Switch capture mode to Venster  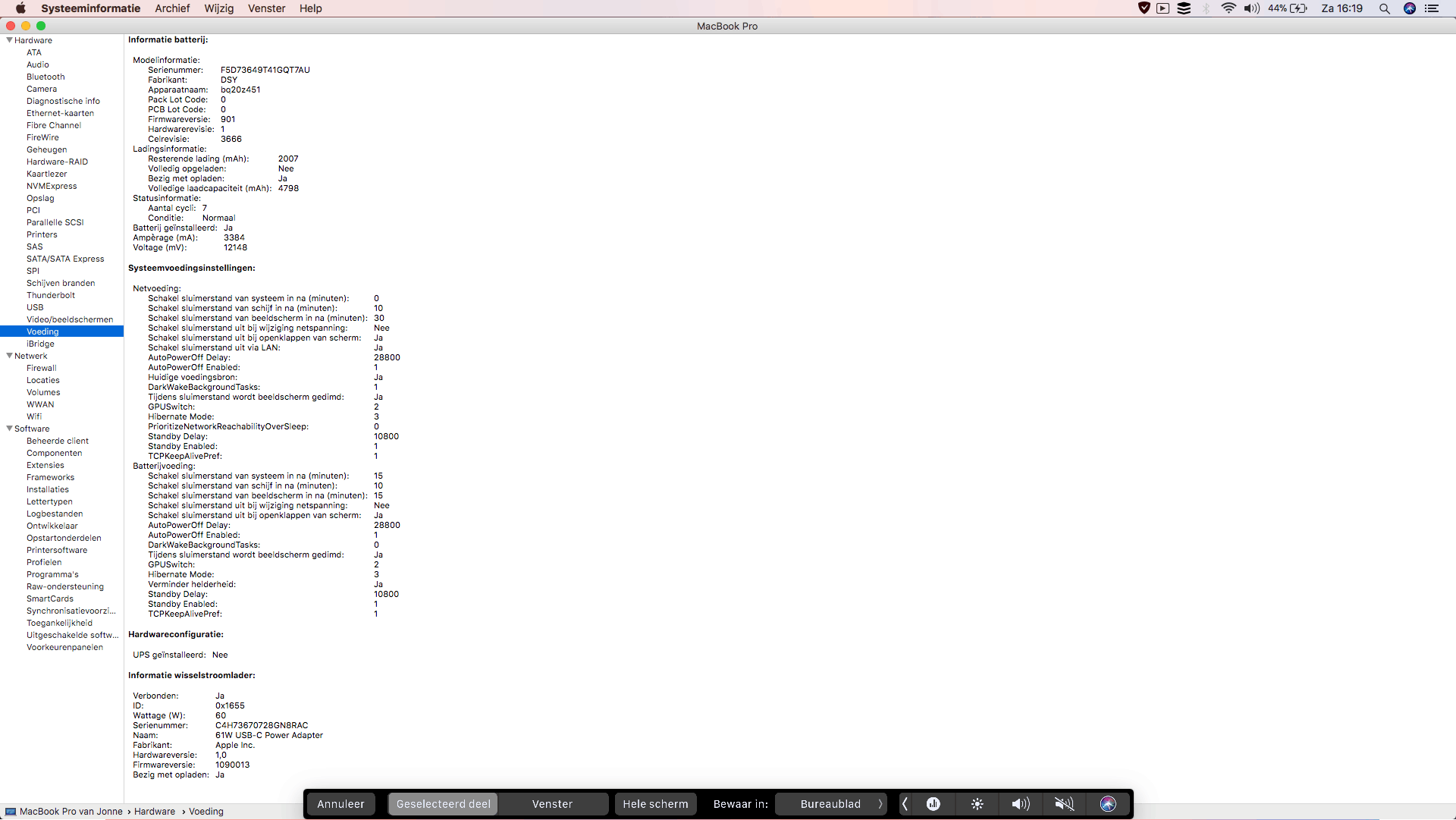(552, 804)
